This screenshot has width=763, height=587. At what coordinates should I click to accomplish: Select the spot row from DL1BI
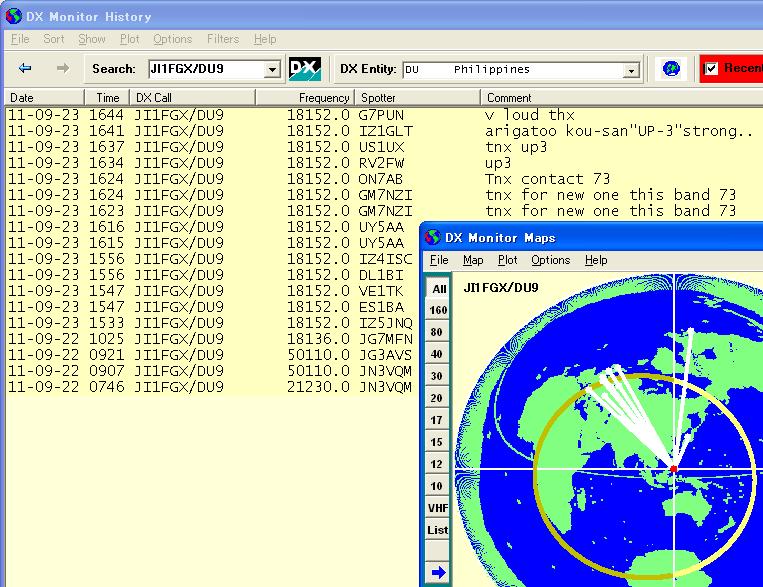click(x=212, y=275)
